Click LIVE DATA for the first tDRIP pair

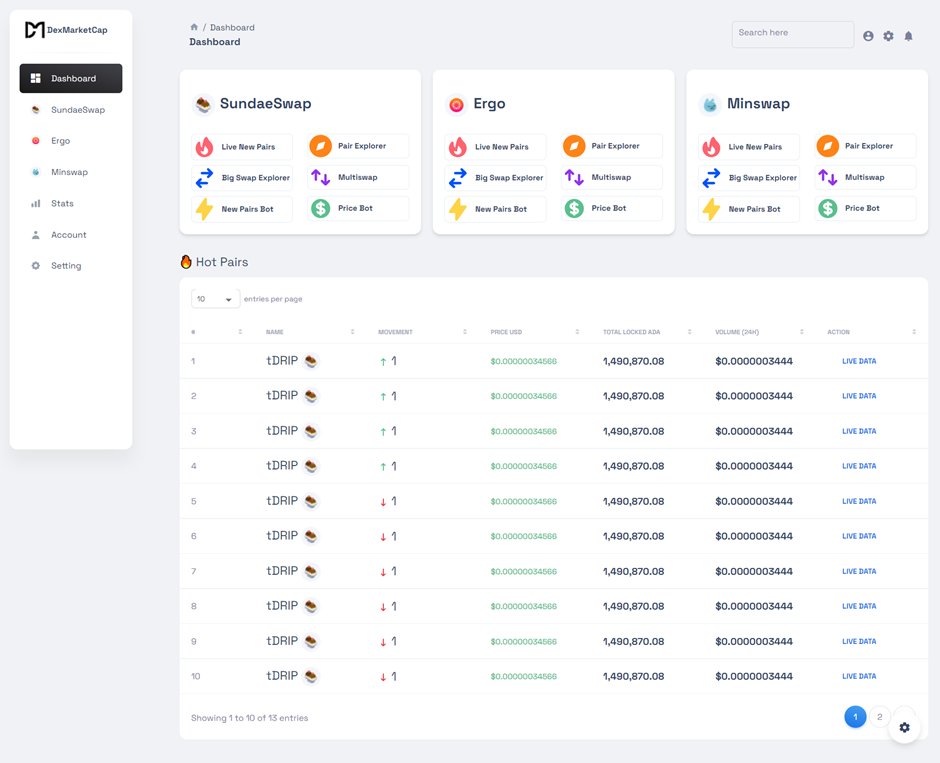coord(859,361)
